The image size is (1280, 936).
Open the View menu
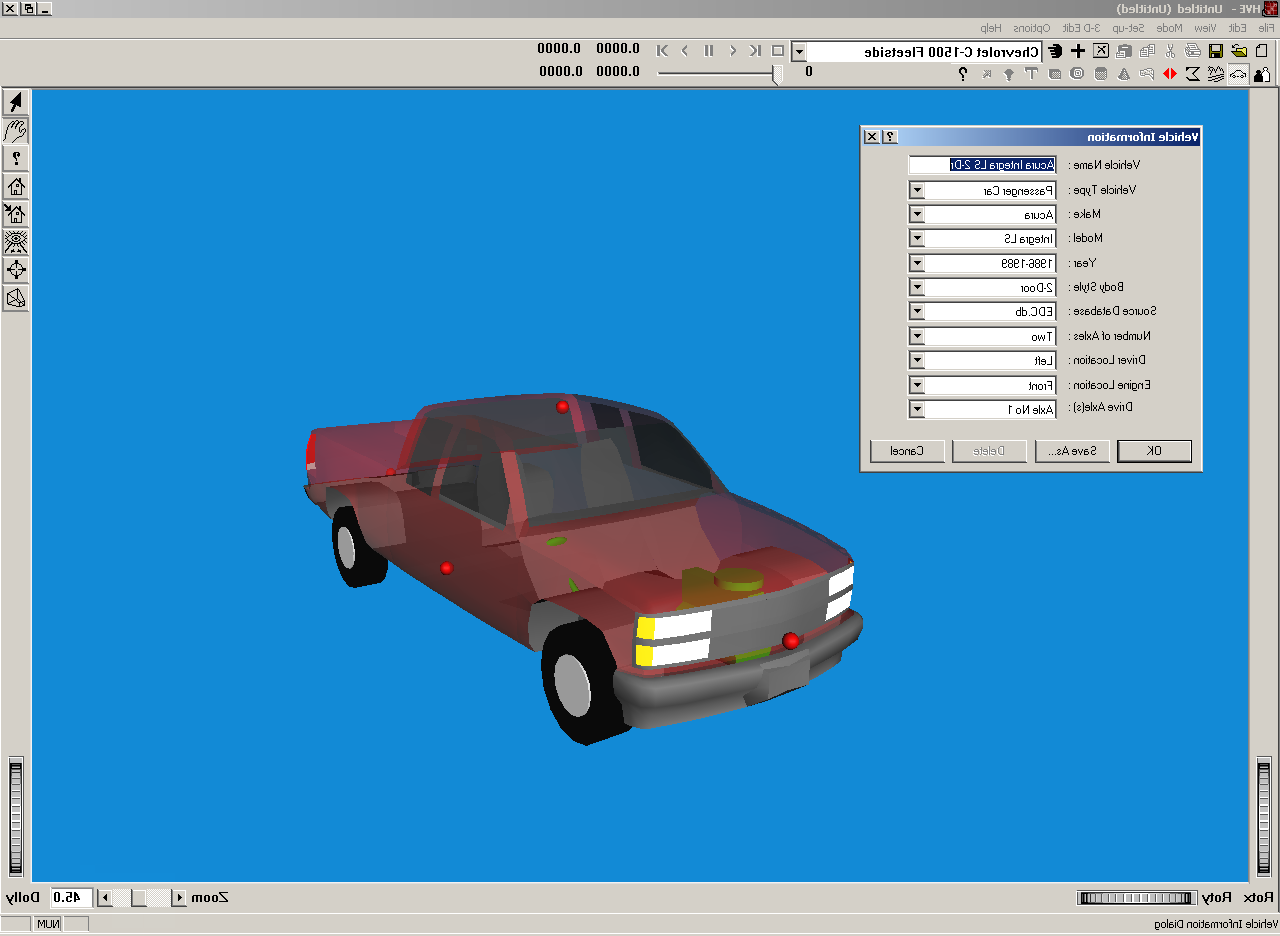point(1206,28)
